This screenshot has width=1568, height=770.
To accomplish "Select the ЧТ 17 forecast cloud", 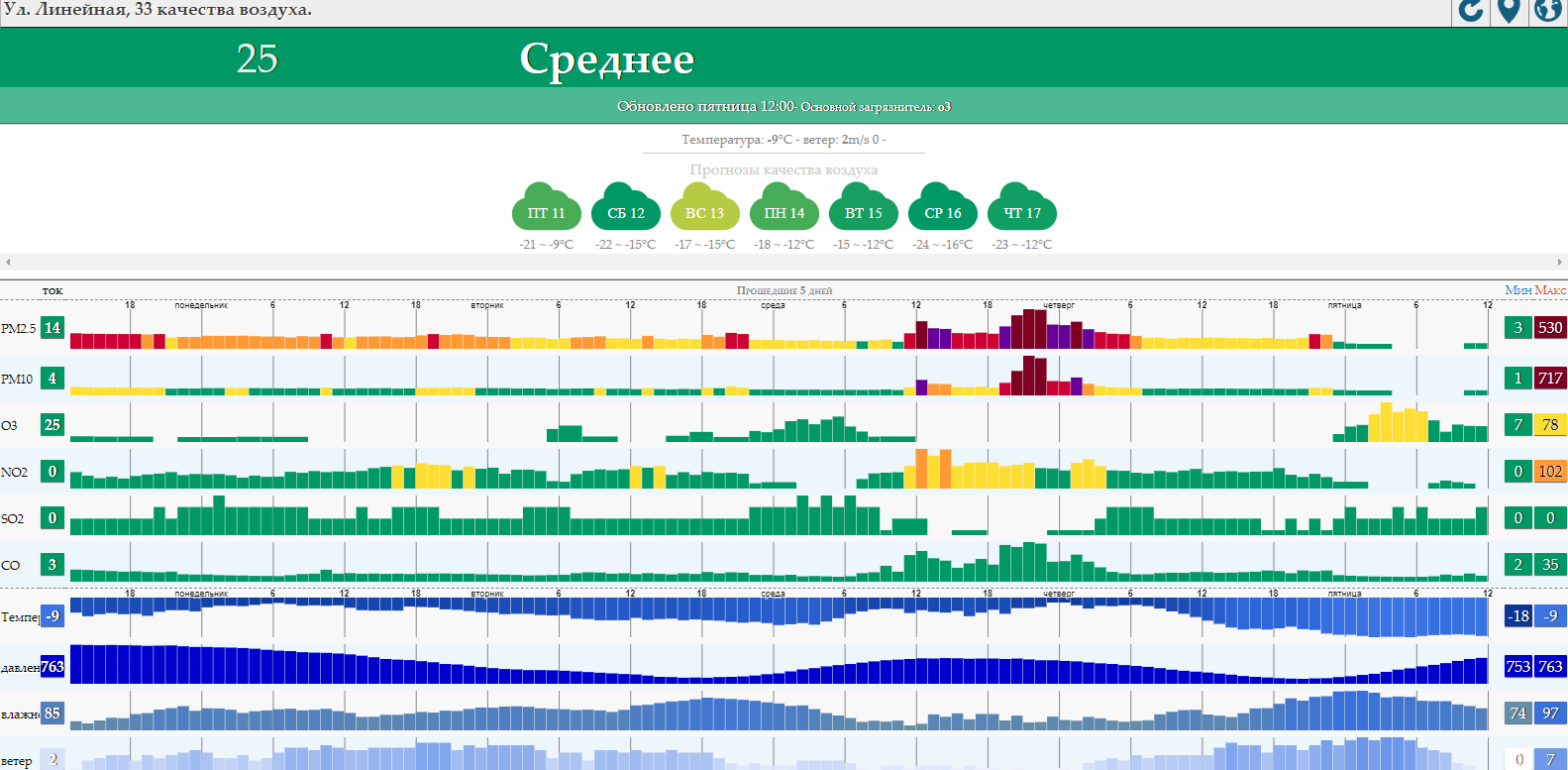I will point(1021,207).
